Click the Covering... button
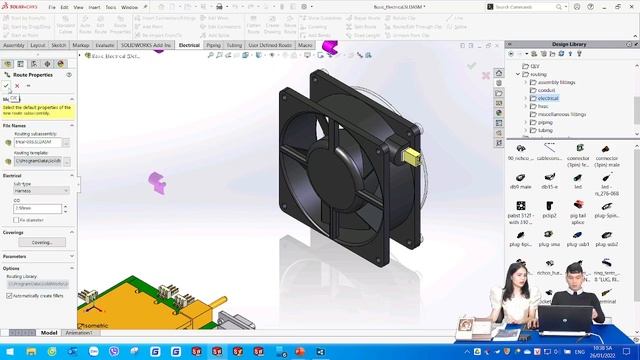Image resolution: width=640 pixels, height=360 pixels. coord(42,242)
